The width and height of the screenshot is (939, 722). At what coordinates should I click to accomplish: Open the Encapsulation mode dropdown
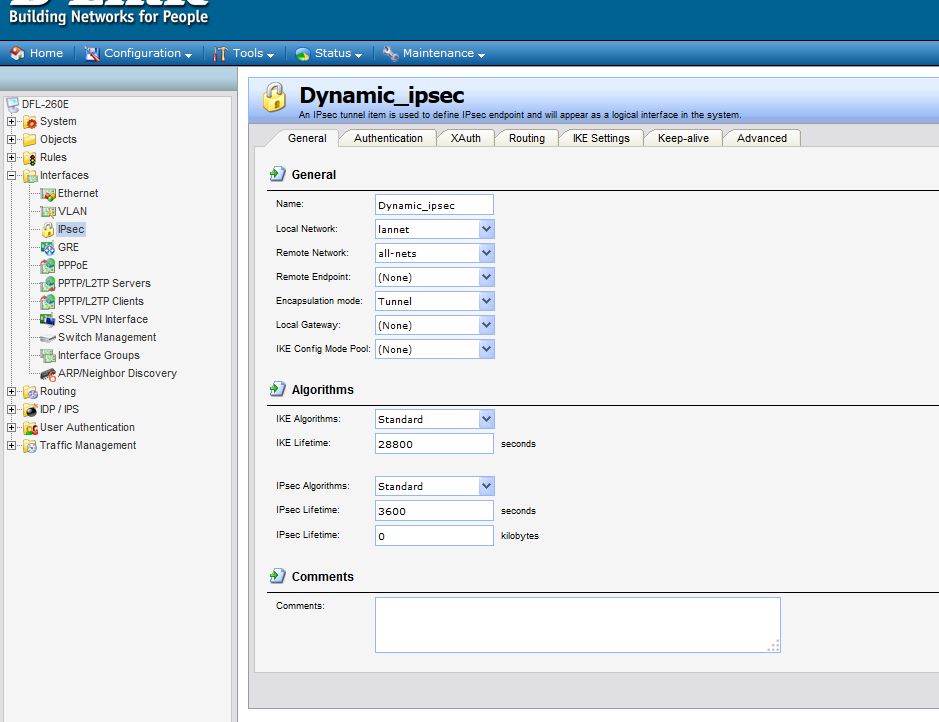(486, 301)
